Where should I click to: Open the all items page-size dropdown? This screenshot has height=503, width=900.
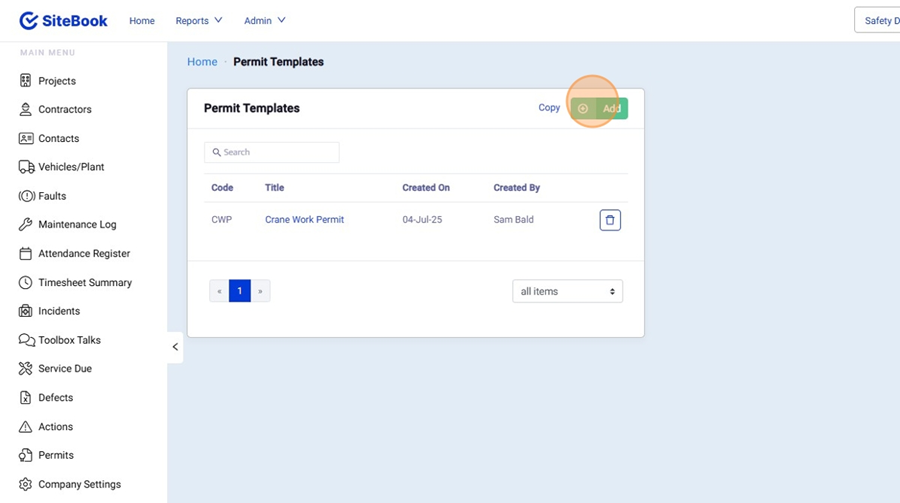click(x=567, y=291)
